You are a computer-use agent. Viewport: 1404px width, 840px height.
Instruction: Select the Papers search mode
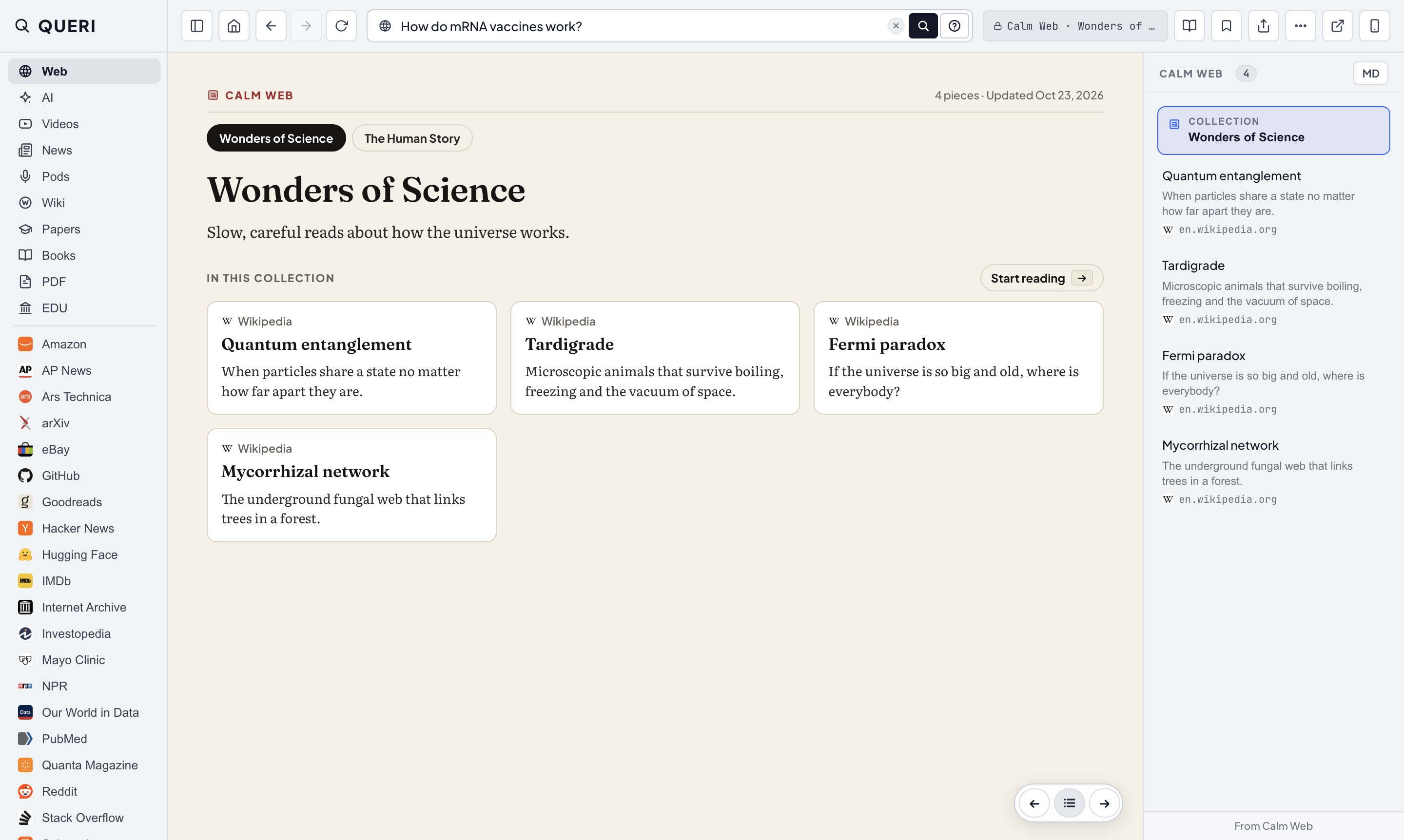point(84,229)
